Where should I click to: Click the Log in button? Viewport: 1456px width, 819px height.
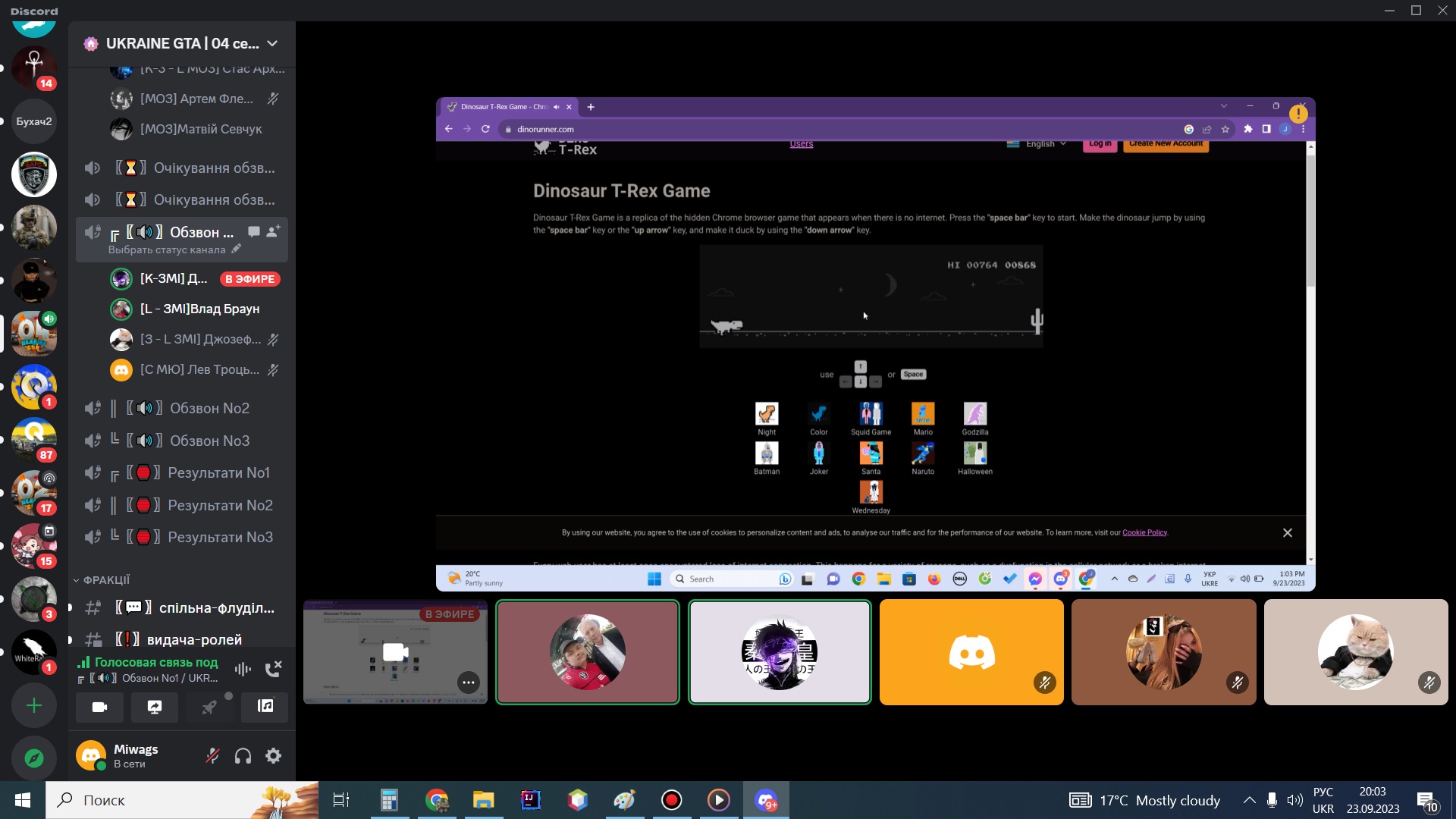pyautogui.click(x=1100, y=144)
